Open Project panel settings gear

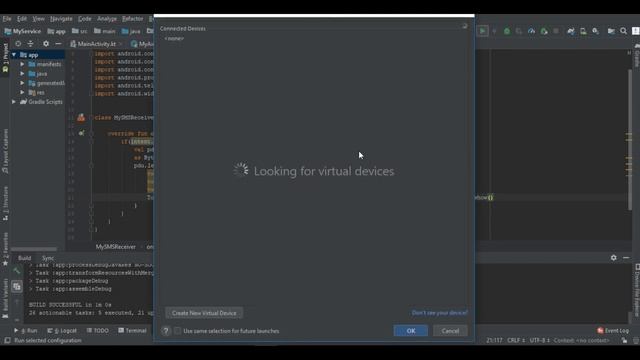(x=46, y=44)
